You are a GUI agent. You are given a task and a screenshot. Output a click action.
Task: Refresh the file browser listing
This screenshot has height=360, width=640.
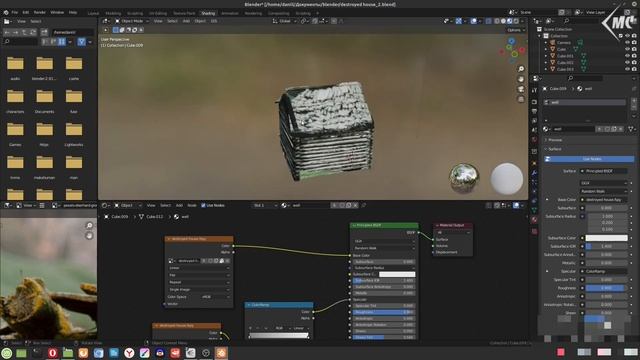click(33, 32)
